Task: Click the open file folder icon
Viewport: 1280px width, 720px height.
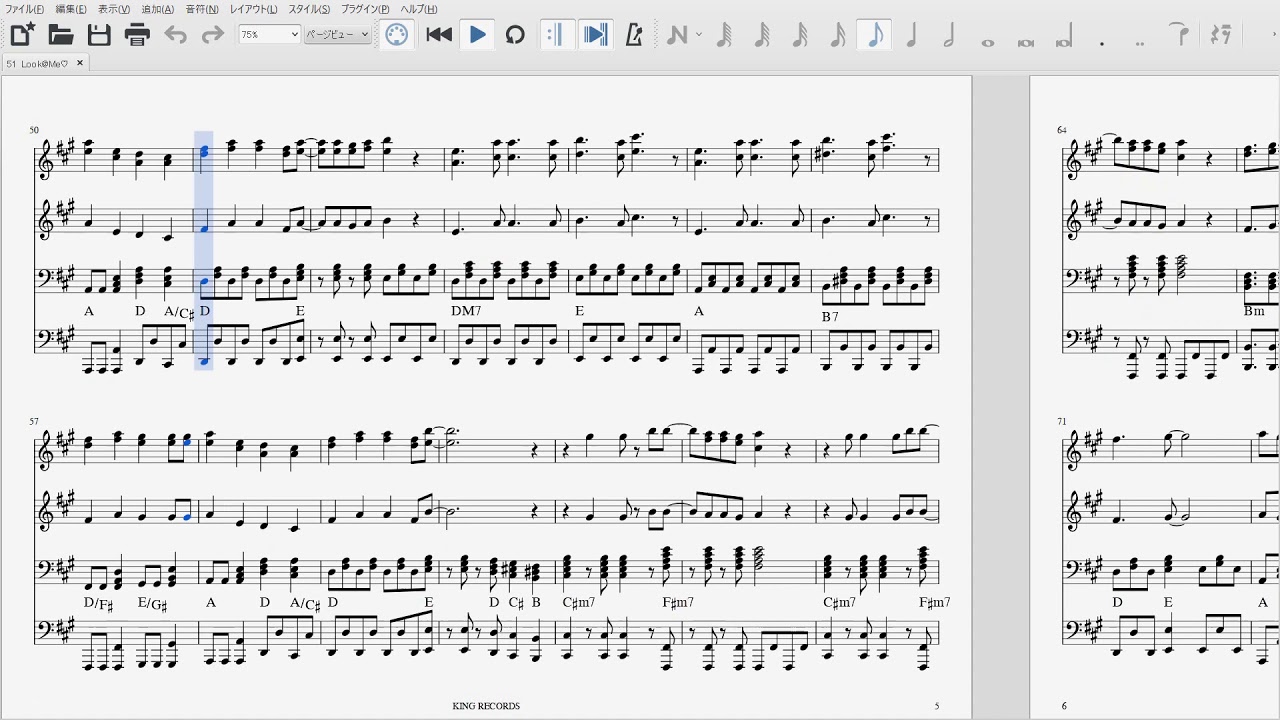Action: click(61, 35)
